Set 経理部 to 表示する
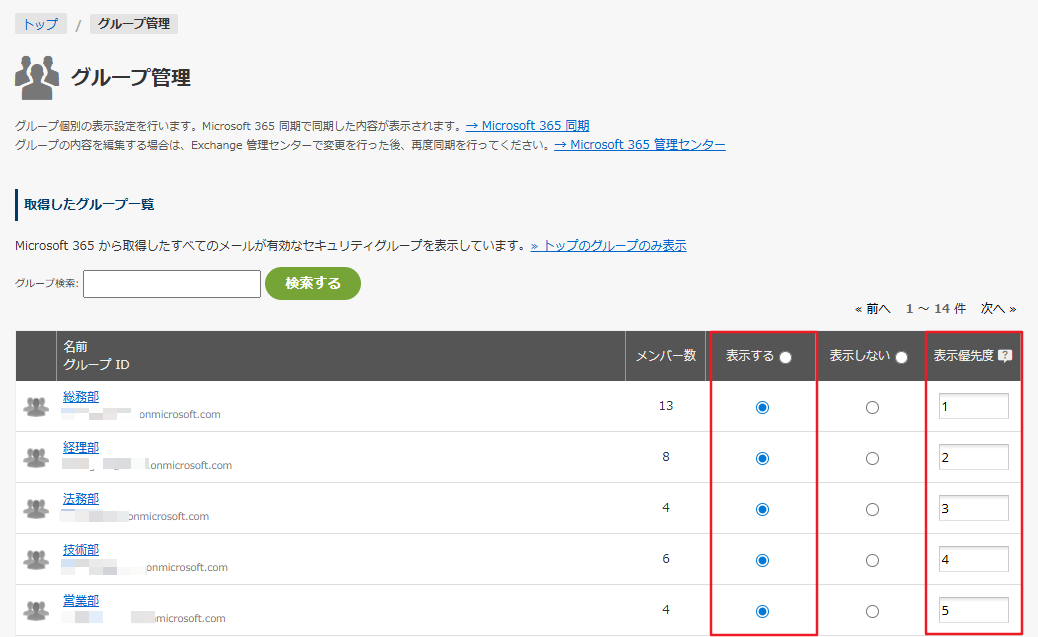This screenshot has width=1038, height=637. click(762, 458)
